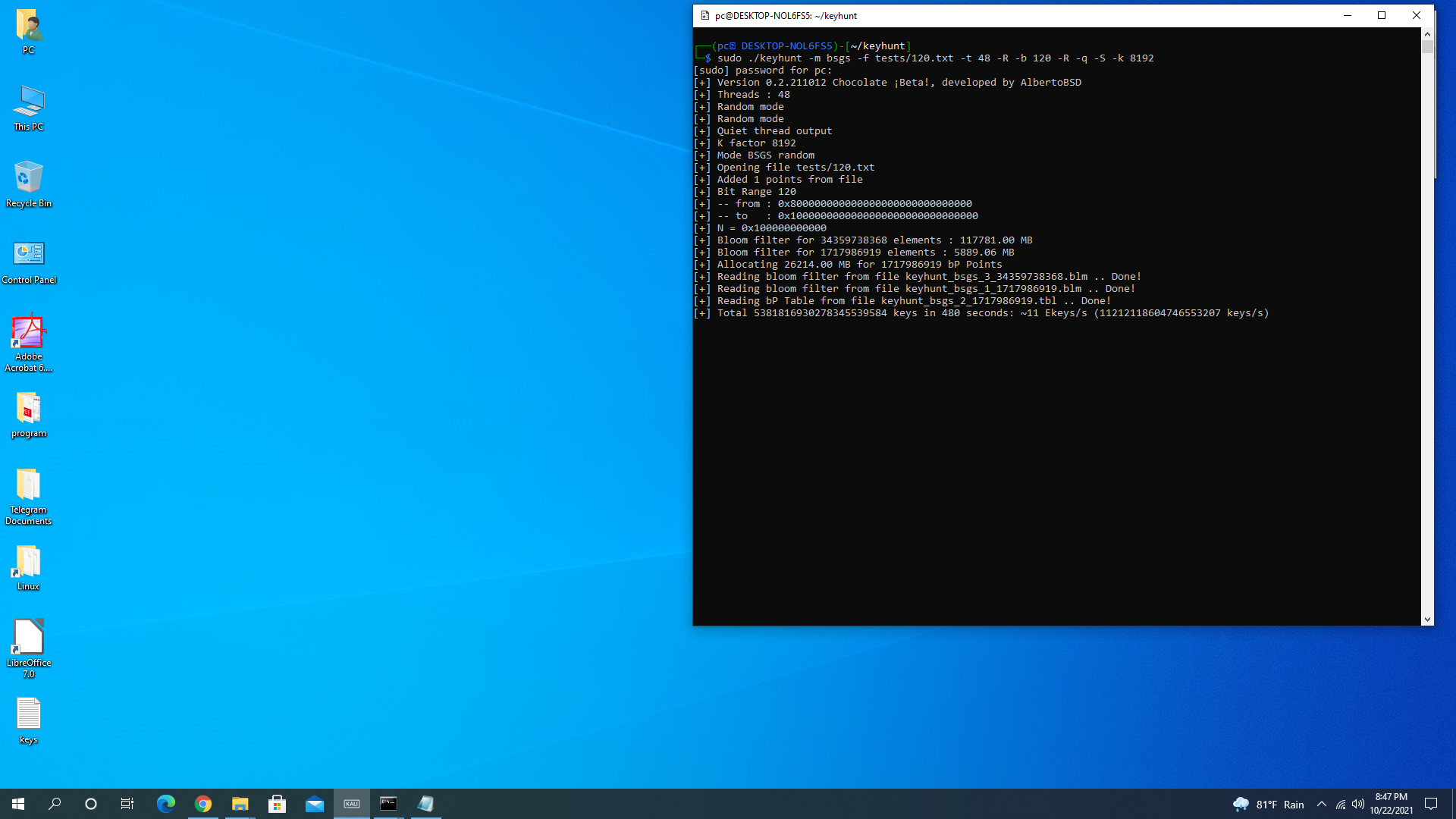The width and height of the screenshot is (1456, 819).
Task: Open the Telegram Documents folder
Action: click(29, 494)
